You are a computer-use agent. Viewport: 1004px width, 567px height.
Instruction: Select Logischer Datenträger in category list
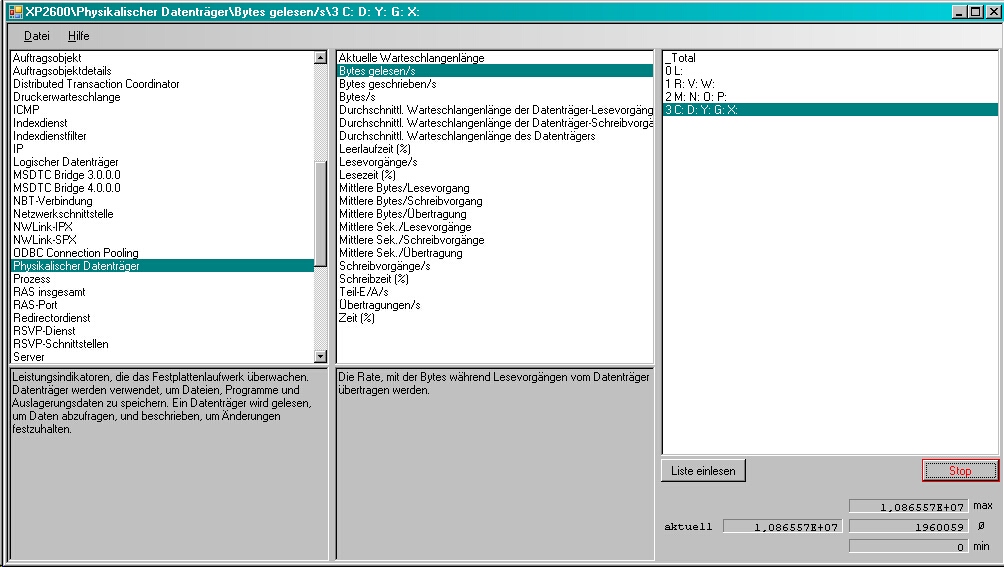[66, 162]
